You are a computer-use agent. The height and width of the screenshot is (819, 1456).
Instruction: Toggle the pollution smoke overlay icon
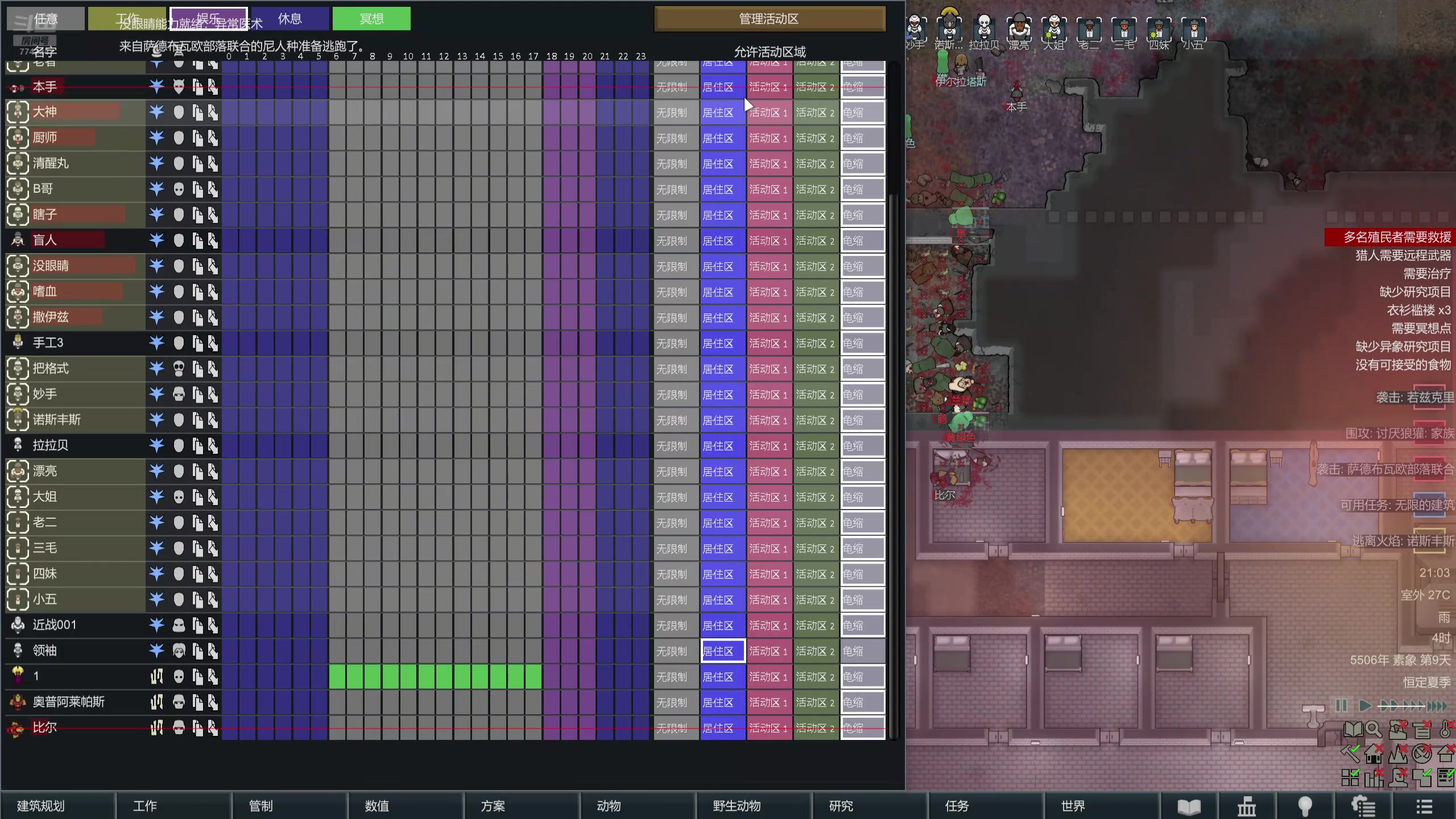1397,729
